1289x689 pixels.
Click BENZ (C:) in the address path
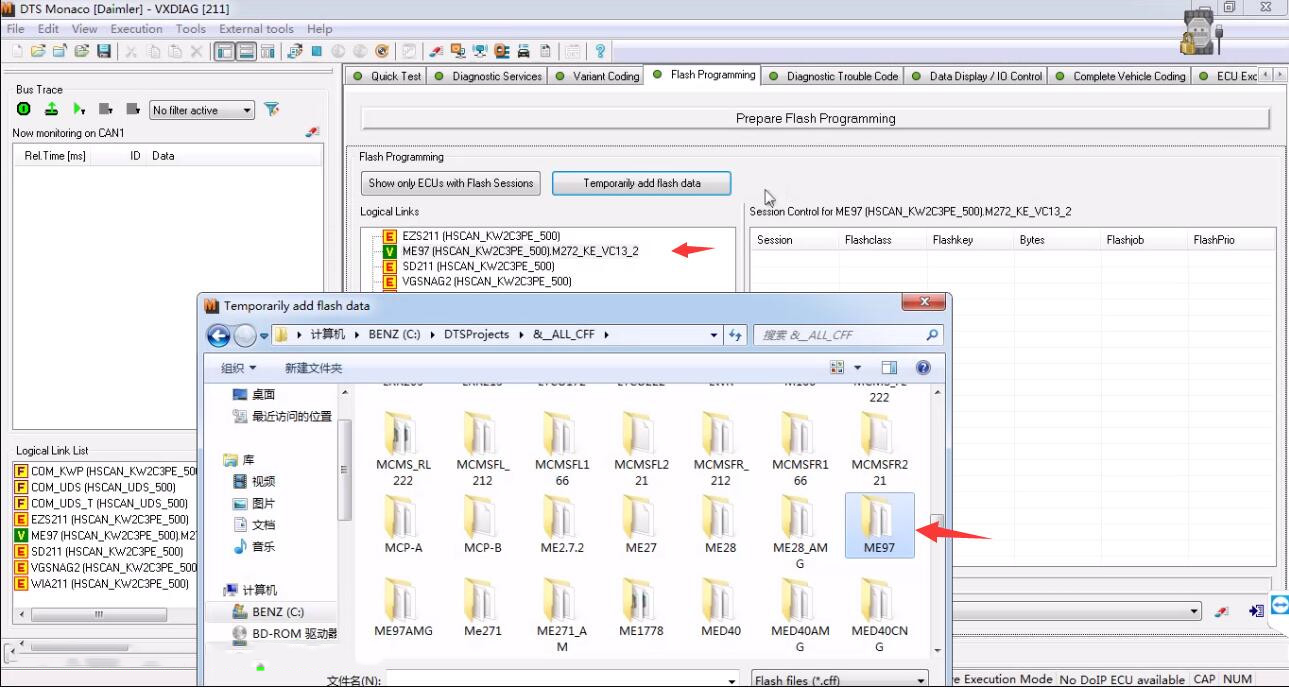[396, 335]
